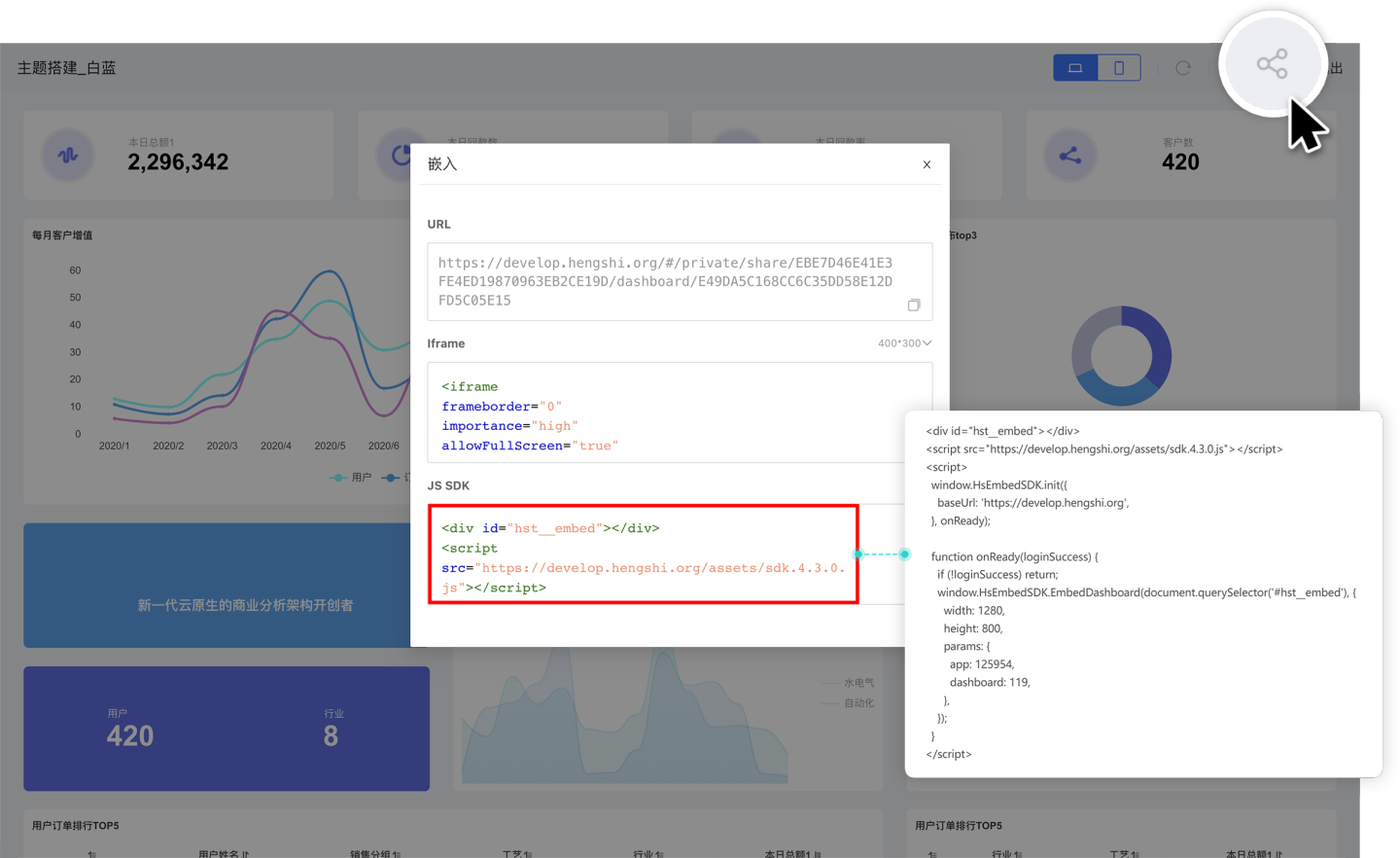Toggle the 自动化 legend entry

[849, 703]
